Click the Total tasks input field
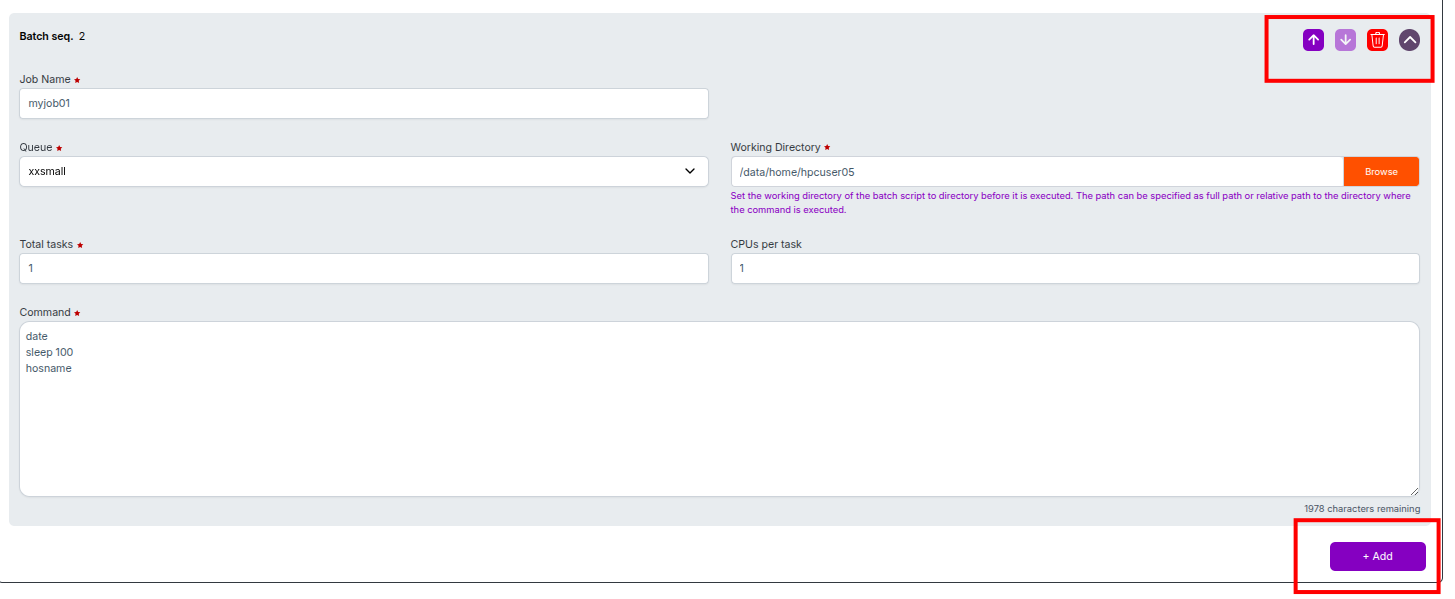 [x=364, y=268]
